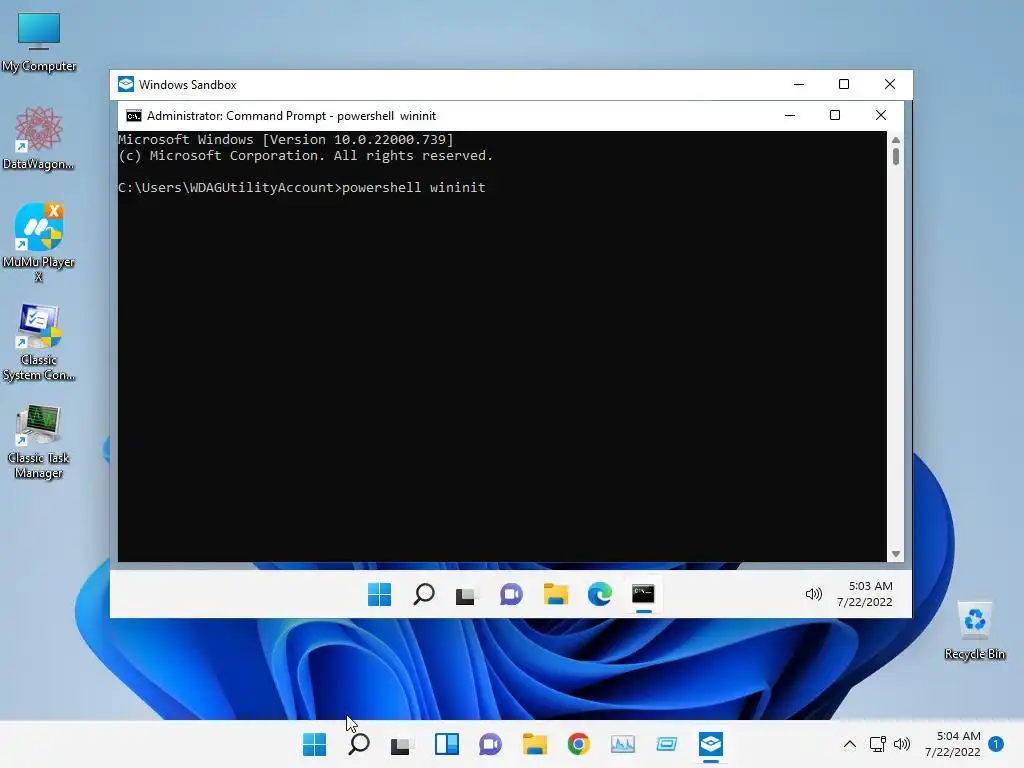Open the host Start menu
Viewport: 1024px width, 768px height.
[x=314, y=744]
